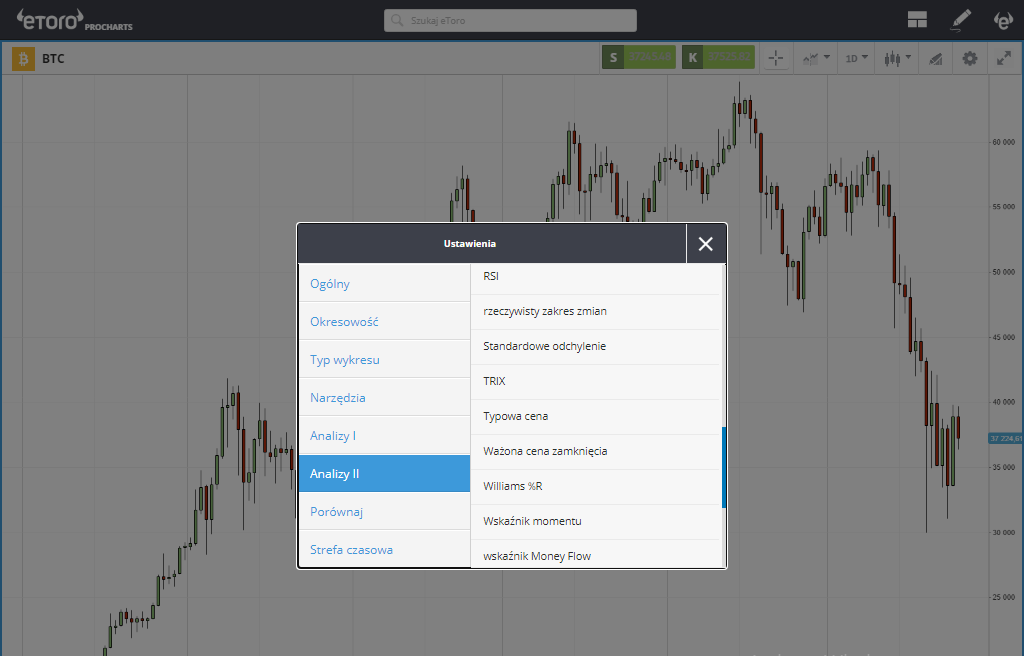Open the Narzędzia settings tab
Screen dimensions: 1024x656
pos(385,397)
